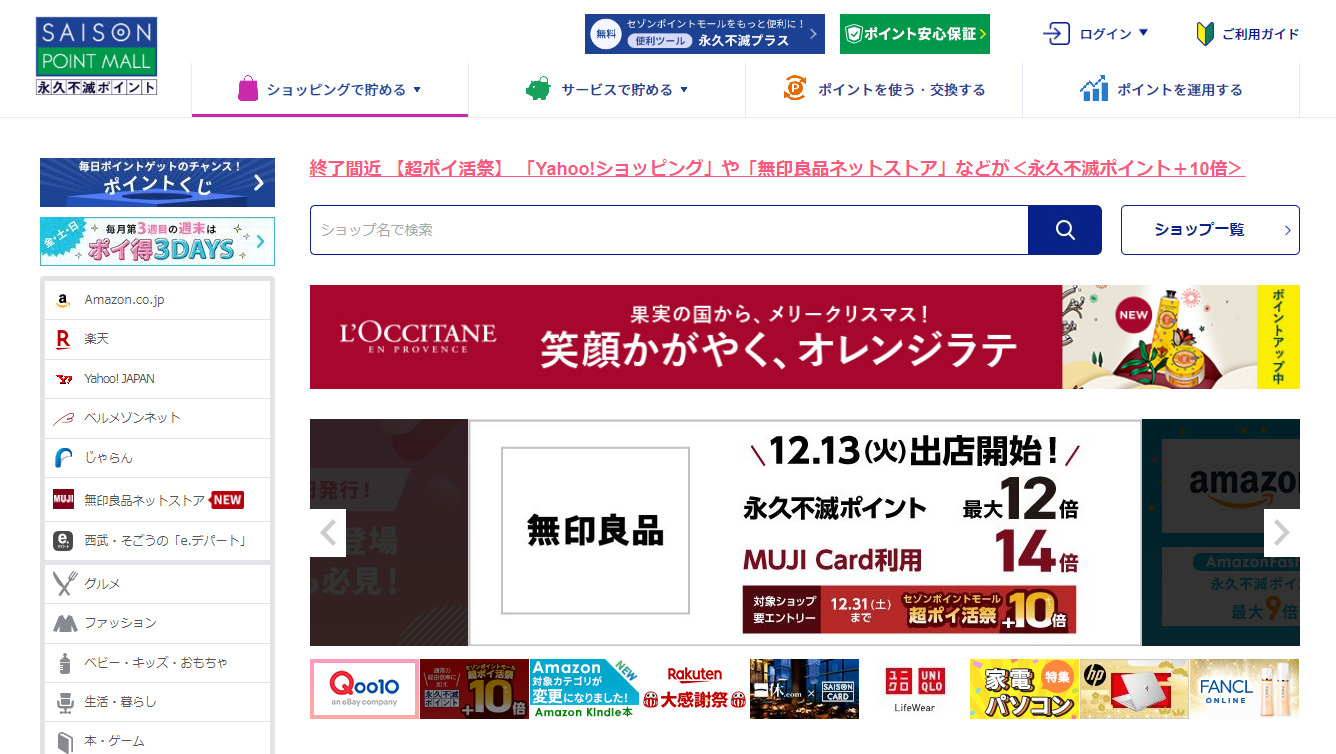Open the ポイ得3DAYS banner
Screen dimensions: 1336x754
pyautogui.click(x=157, y=241)
